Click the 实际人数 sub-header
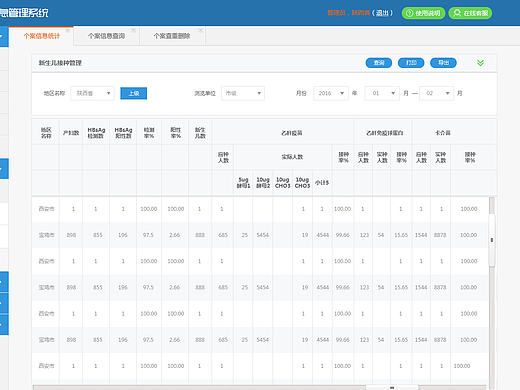The image size is (520, 390). point(292,157)
